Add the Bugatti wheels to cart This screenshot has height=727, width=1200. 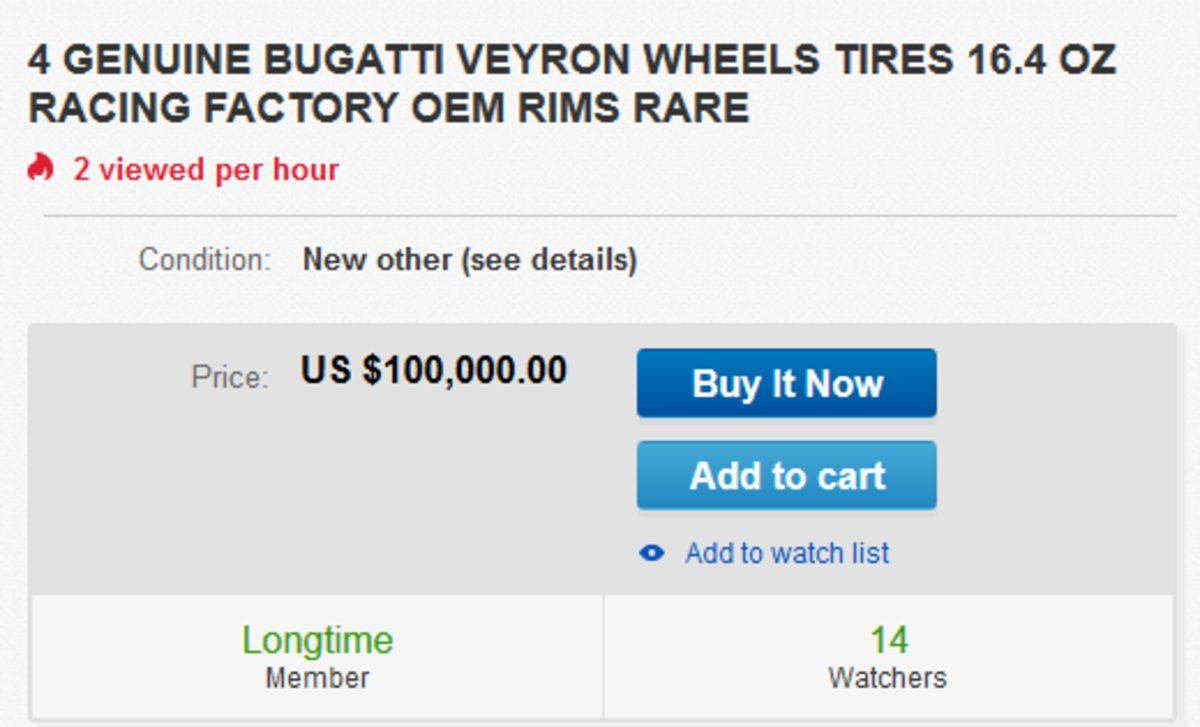click(786, 475)
